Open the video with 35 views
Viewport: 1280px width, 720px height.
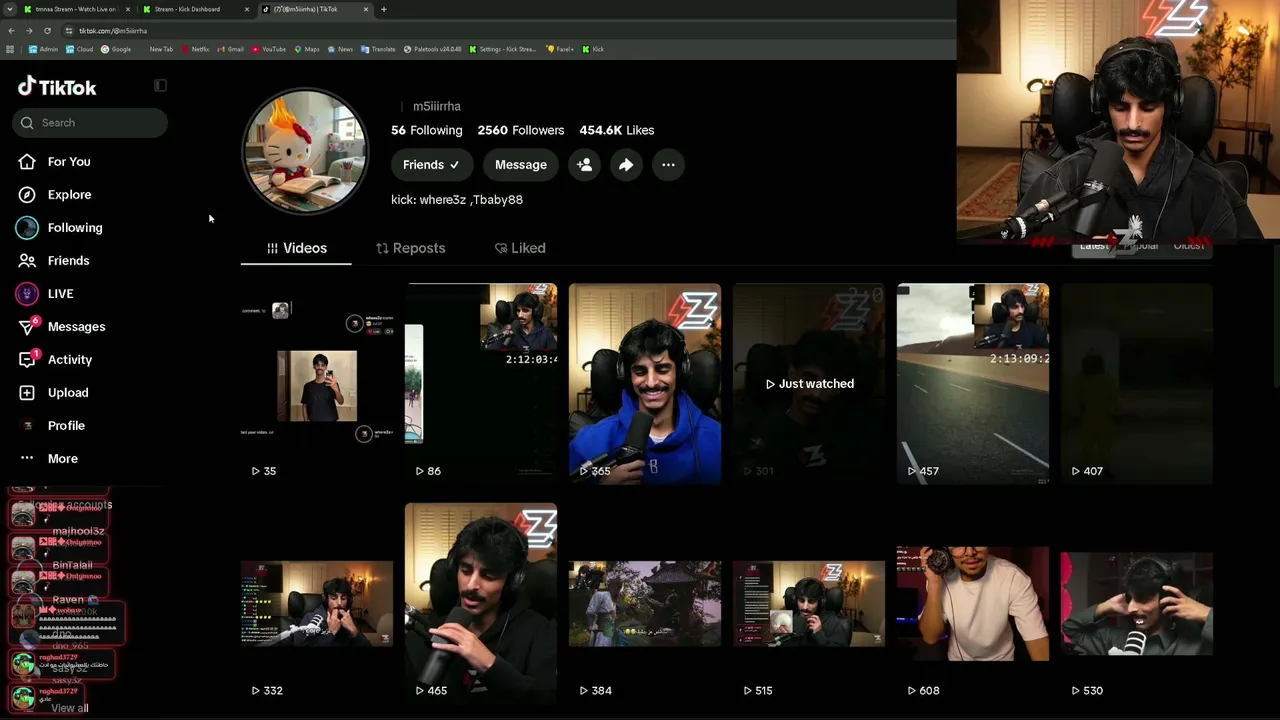coord(317,384)
